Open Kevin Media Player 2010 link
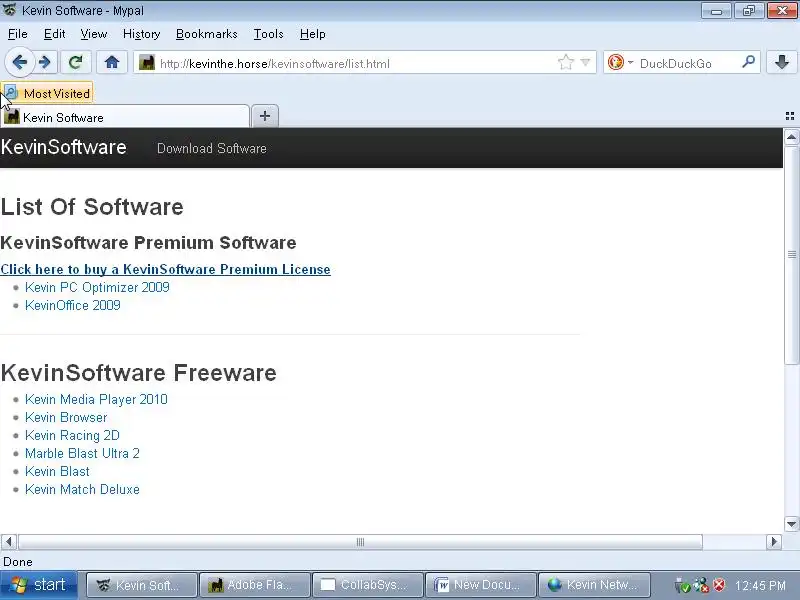The image size is (800, 600). click(96, 399)
